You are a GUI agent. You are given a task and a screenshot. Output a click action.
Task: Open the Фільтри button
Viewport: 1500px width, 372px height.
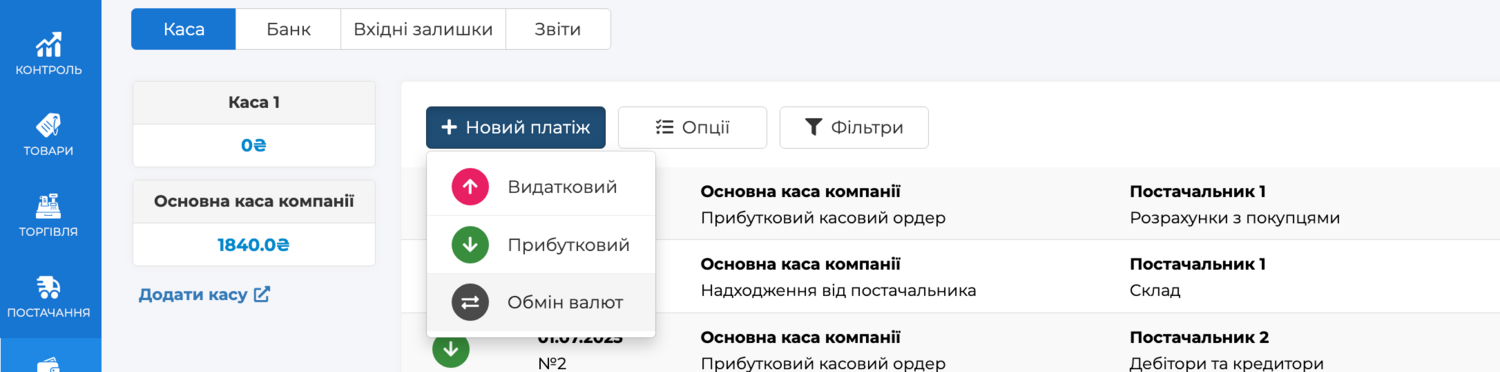pos(854,128)
